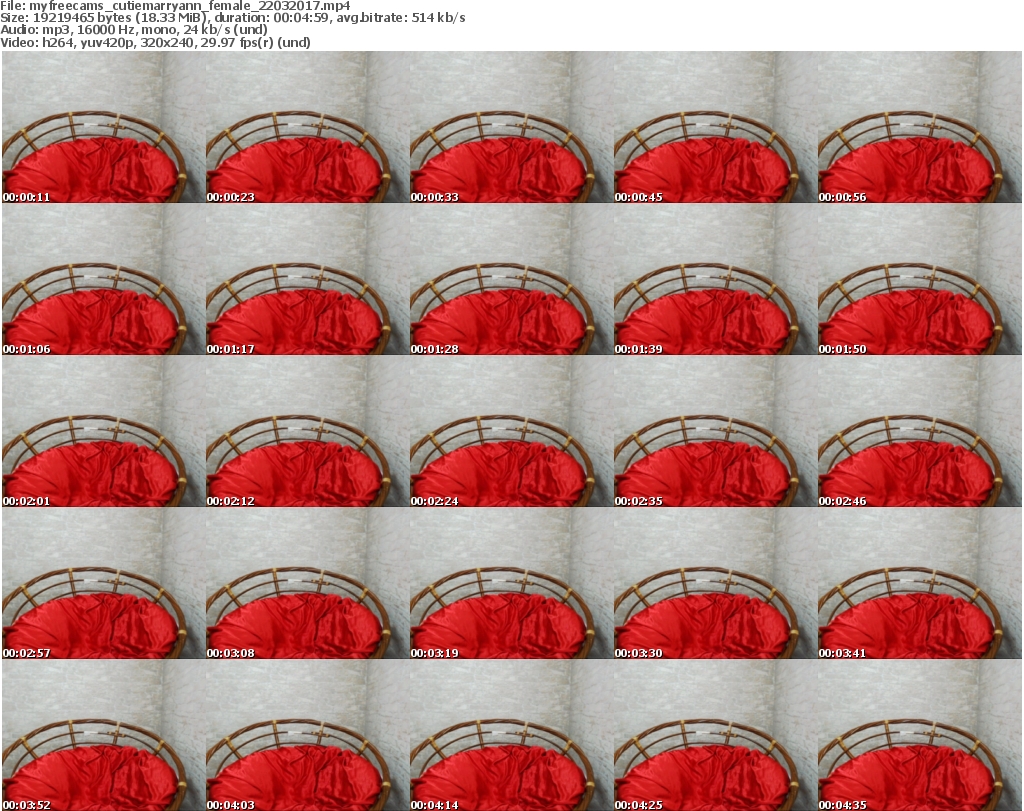Pick the frame timestamped 00:03:41
Viewport: 1024px width, 811px height.
pyautogui.click(x=920, y=583)
